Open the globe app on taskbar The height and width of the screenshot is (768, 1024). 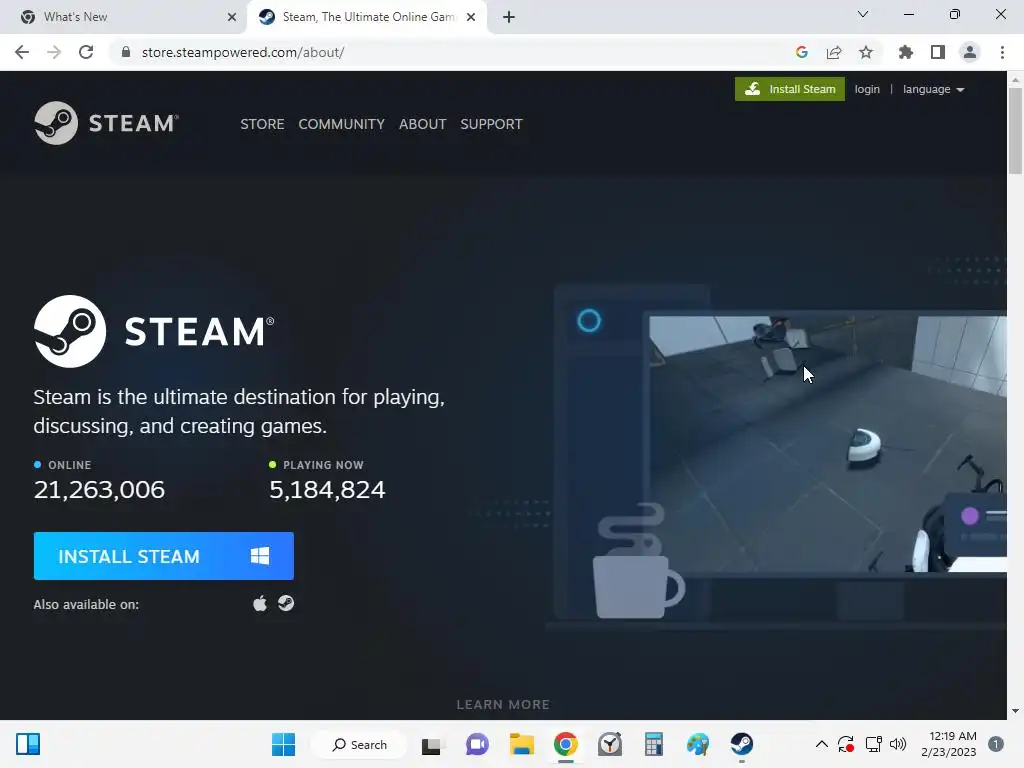(697, 744)
